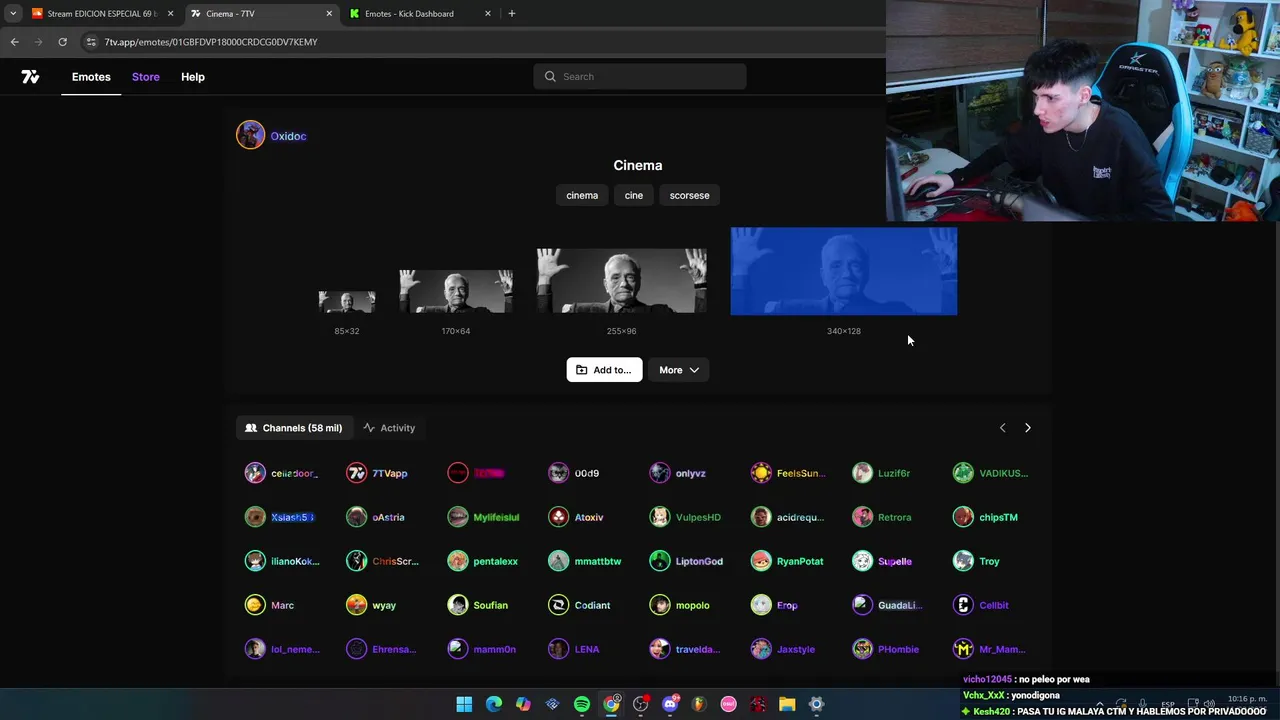Screen dimensions: 1280x720
Task: Open the Help nav item
Action: [x=193, y=77]
